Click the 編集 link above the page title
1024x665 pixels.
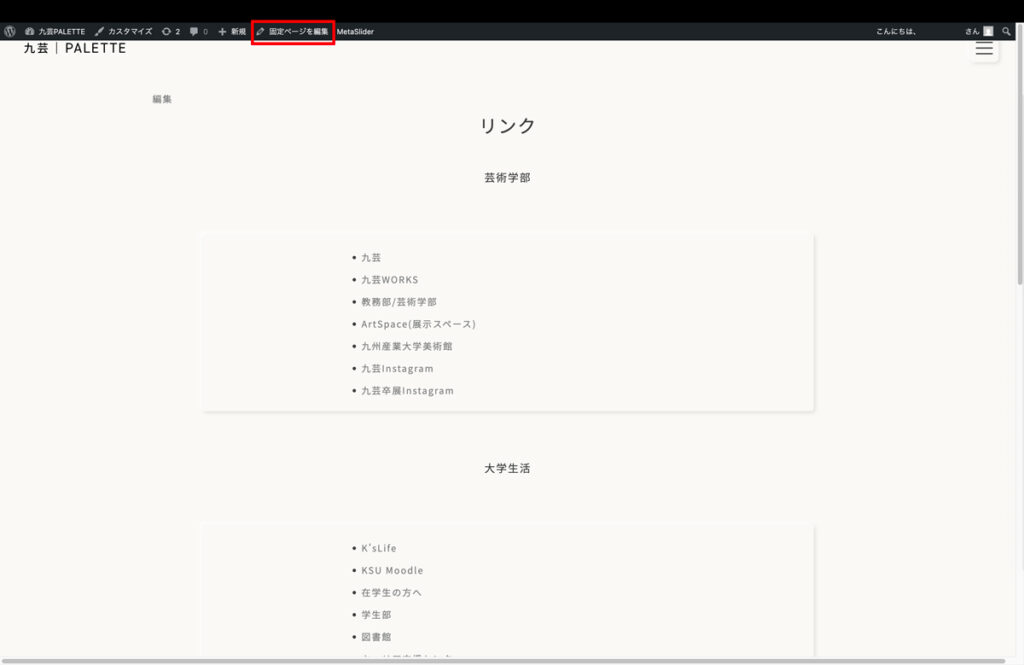(x=162, y=99)
